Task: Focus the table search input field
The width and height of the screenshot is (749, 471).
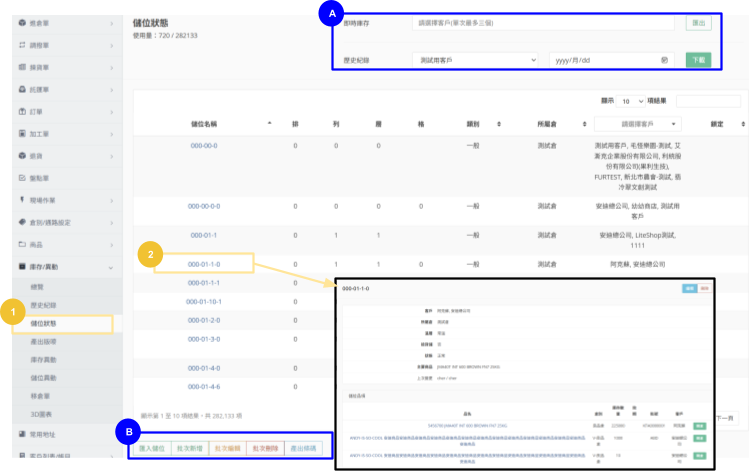Action: [x=708, y=101]
